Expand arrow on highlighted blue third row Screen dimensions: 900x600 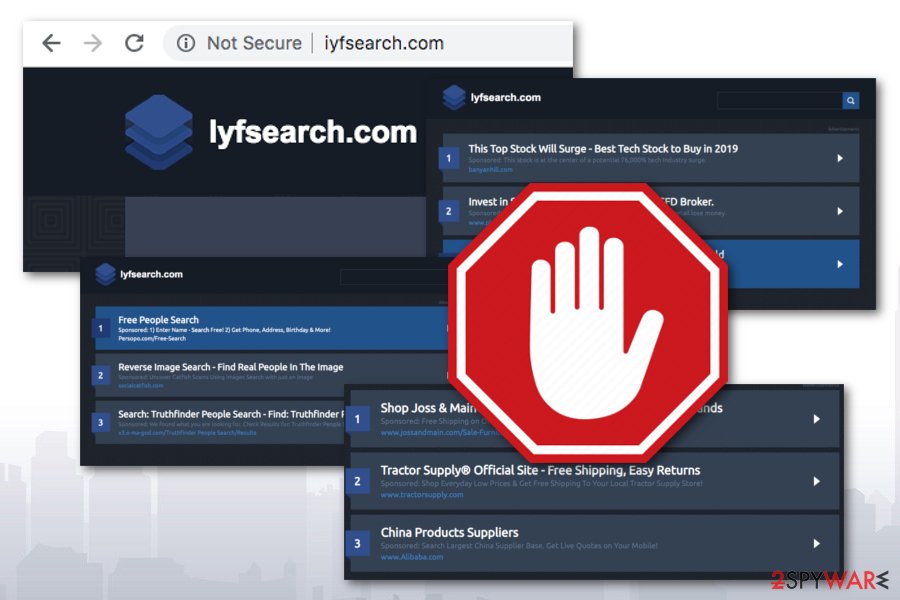pos(840,264)
